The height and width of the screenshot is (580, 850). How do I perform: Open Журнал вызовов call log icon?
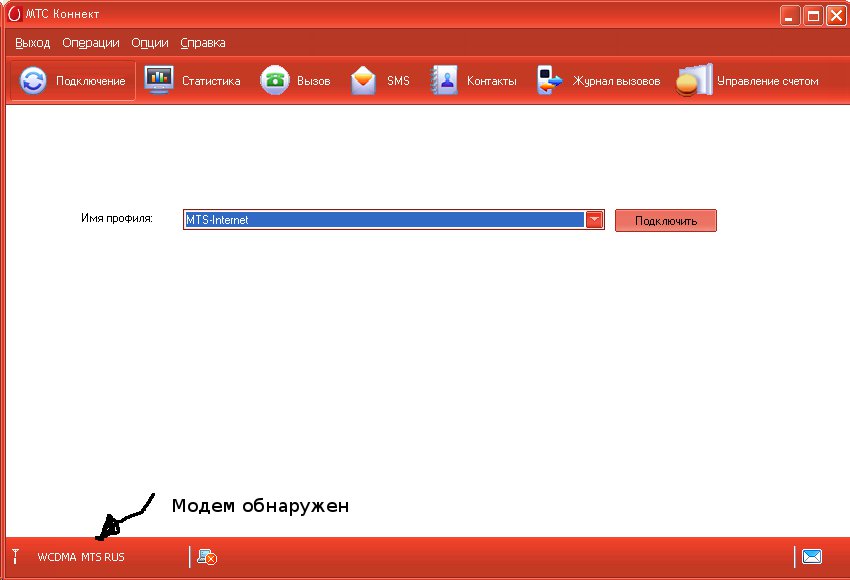(x=550, y=81)
